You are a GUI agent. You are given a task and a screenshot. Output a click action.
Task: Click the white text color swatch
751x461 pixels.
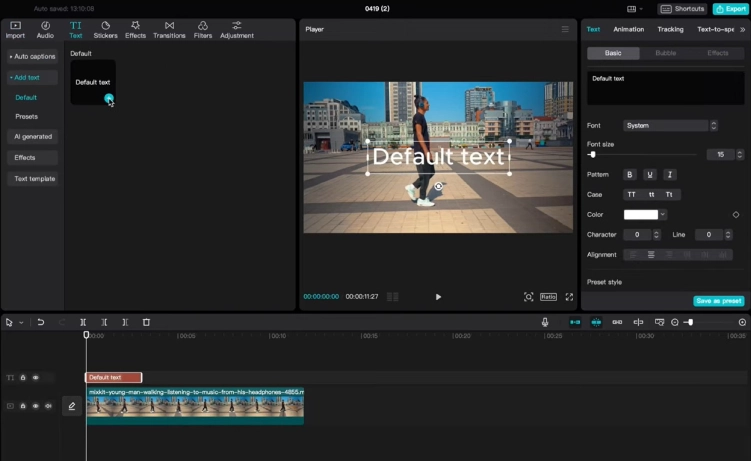pos(640,214)
